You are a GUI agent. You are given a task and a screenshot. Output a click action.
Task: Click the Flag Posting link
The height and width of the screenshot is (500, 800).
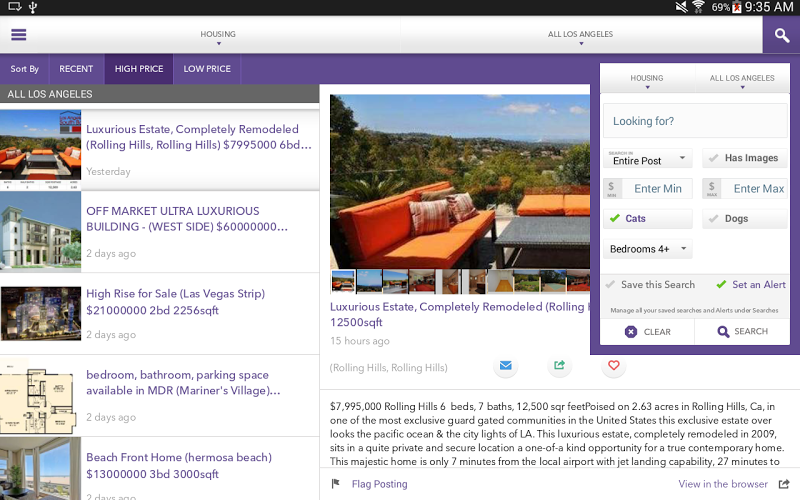[379, 484]
